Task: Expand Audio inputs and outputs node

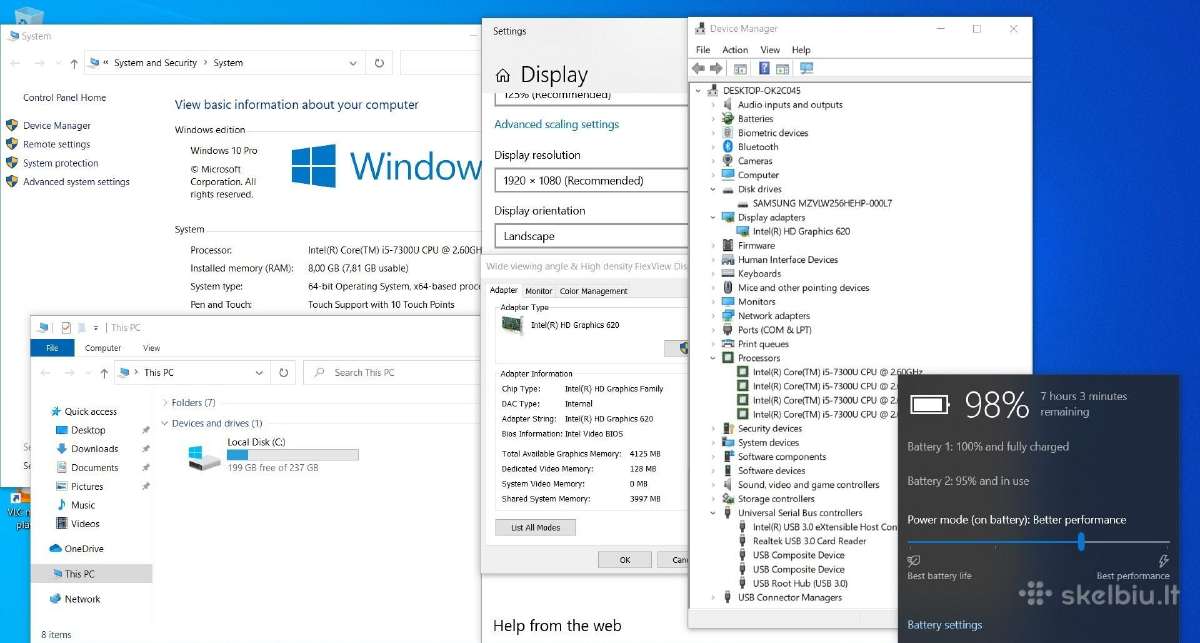Action: [x=713, y=105]
